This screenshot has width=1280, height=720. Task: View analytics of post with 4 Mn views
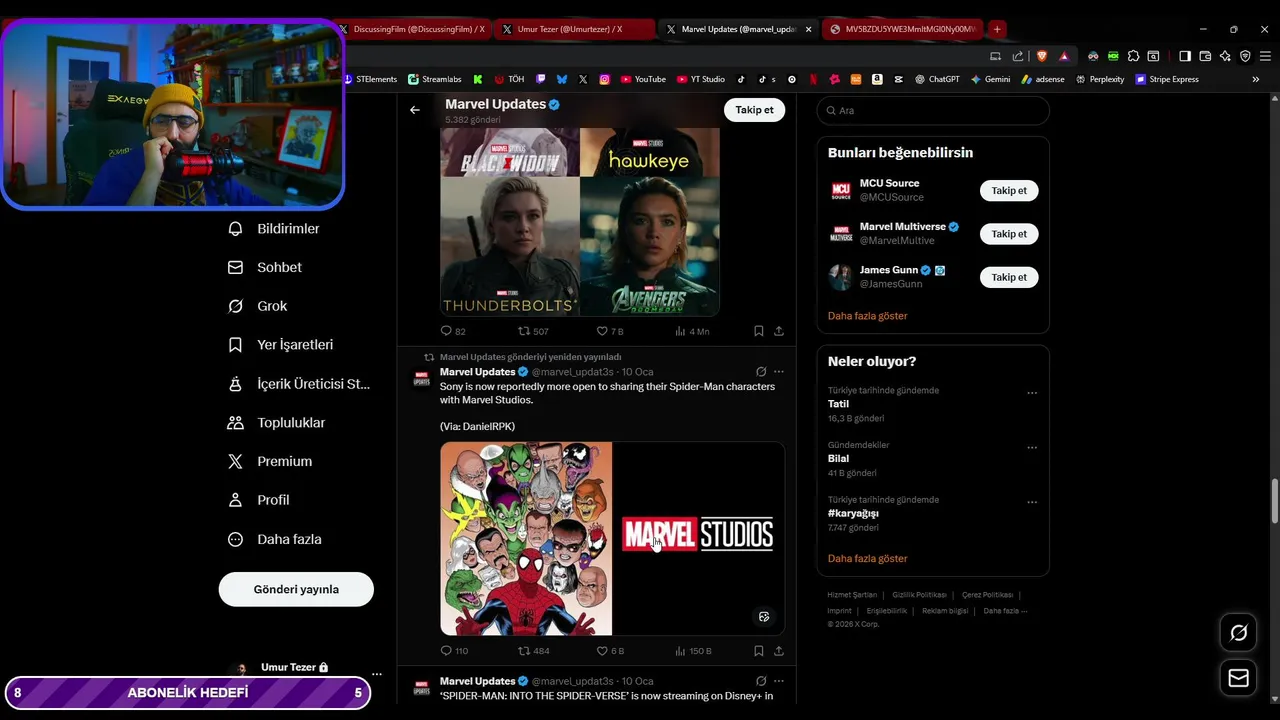point(692,331)
